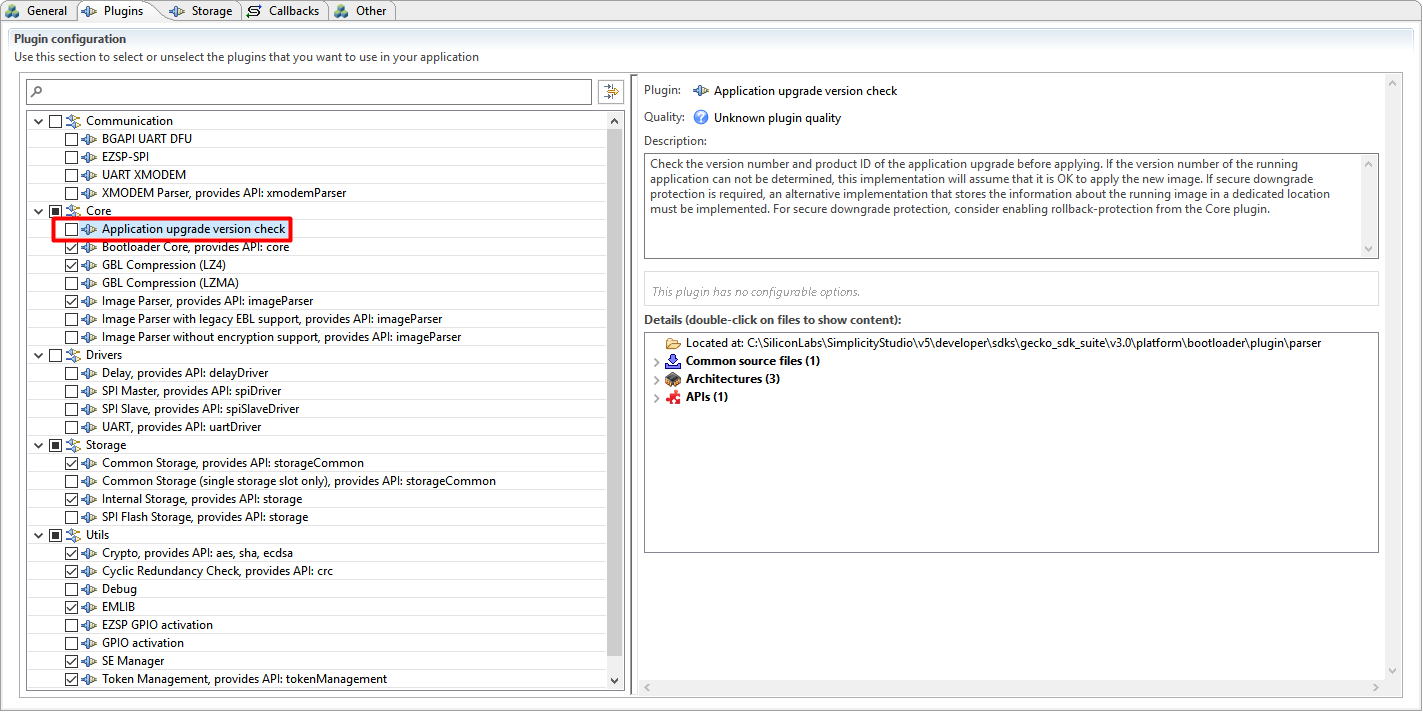Click the Unknown plugin quality question icon
Image resolution: width=1423 pixels, height=712 pixels.
pyautogui.click(x=701, y=118)
